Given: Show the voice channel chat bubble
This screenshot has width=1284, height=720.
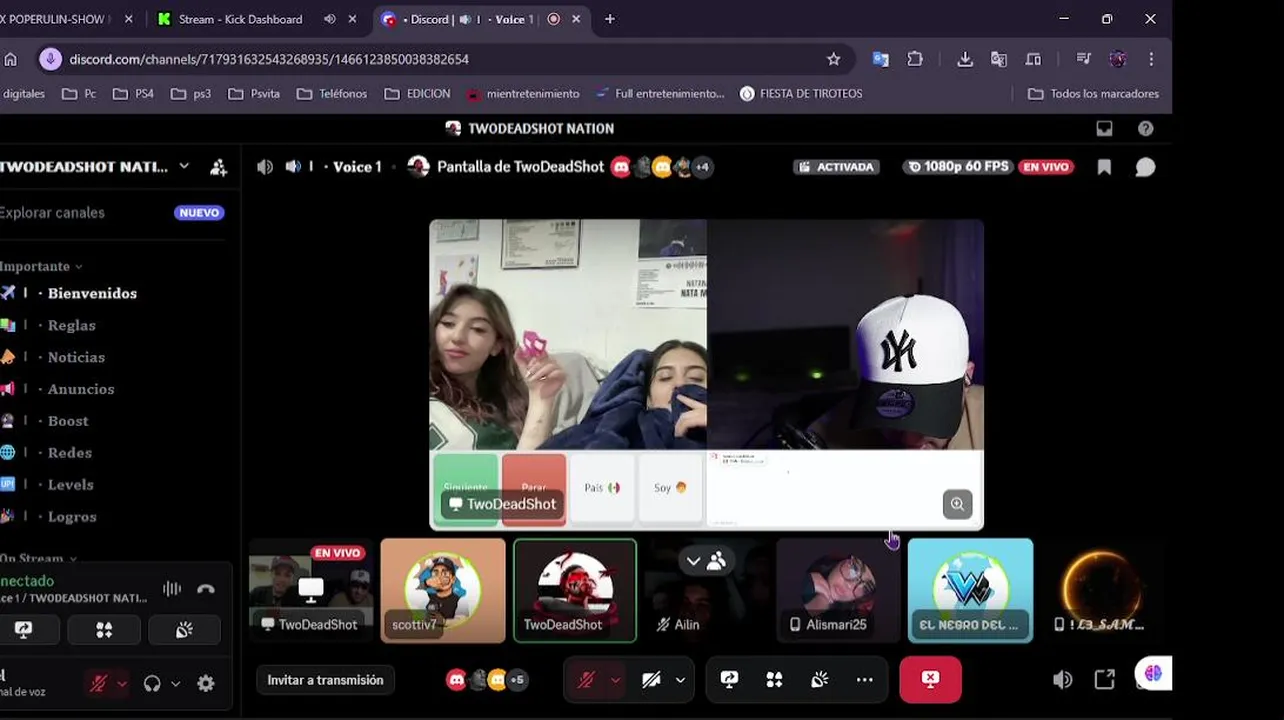Looking at the screenshot, I should 1145,167.
